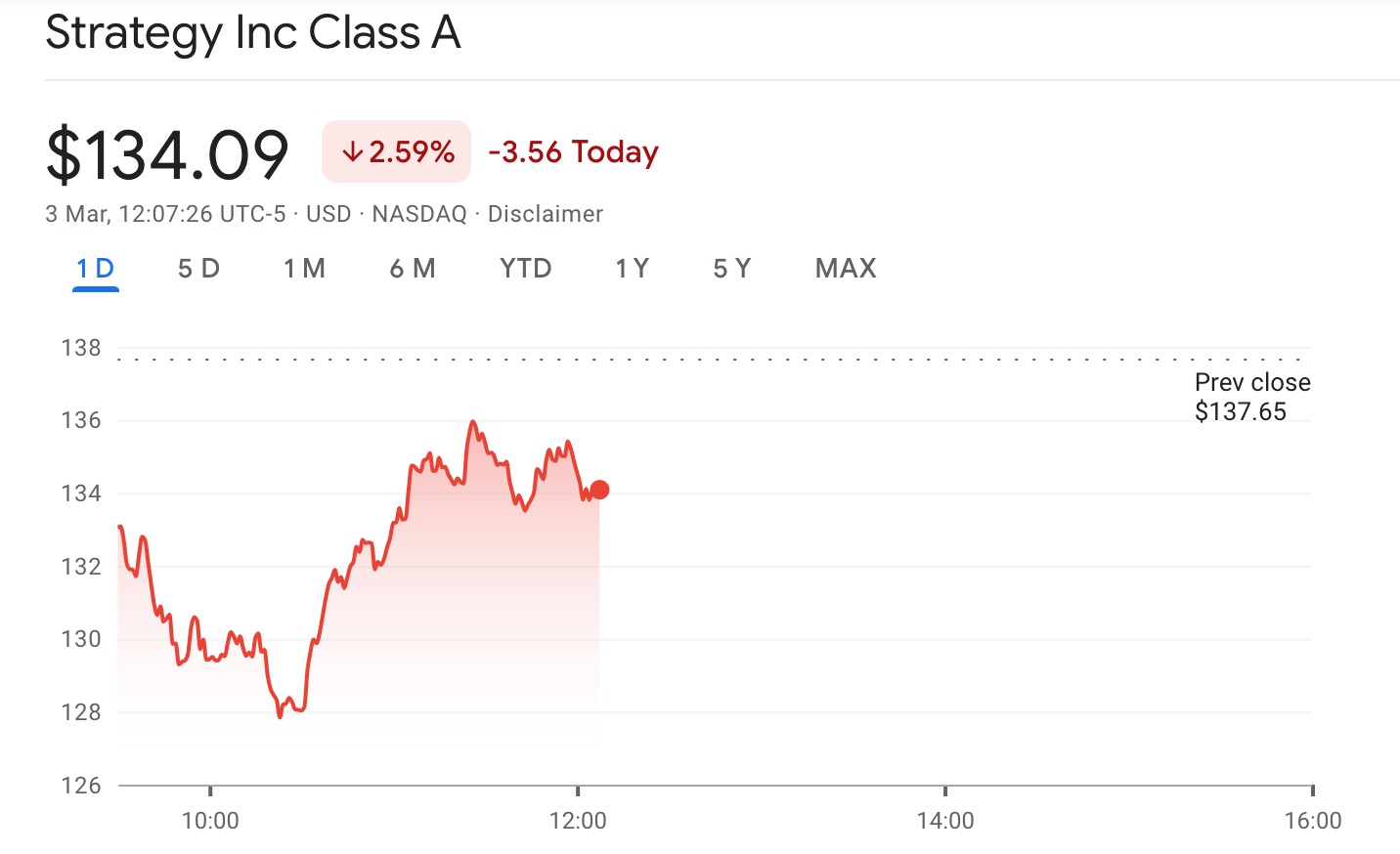Choose the MAX range tab

846,269
